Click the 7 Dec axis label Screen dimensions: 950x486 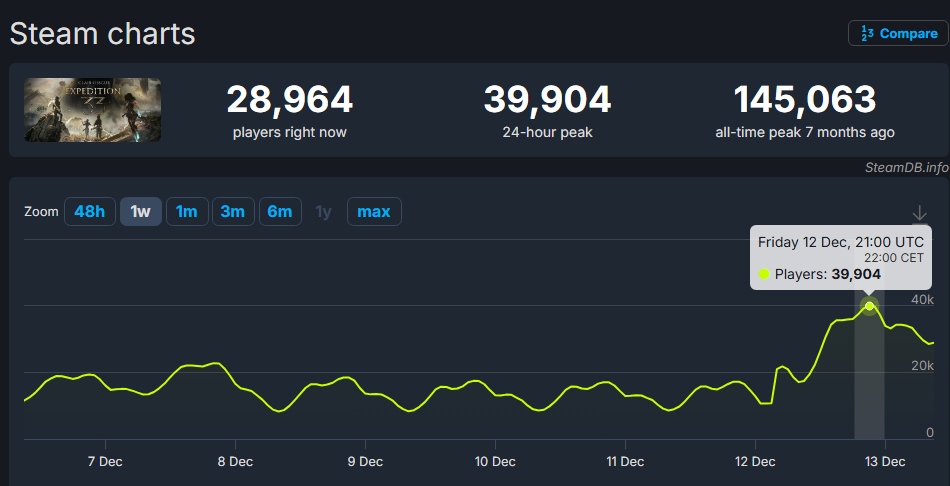[x=105, y=461]
